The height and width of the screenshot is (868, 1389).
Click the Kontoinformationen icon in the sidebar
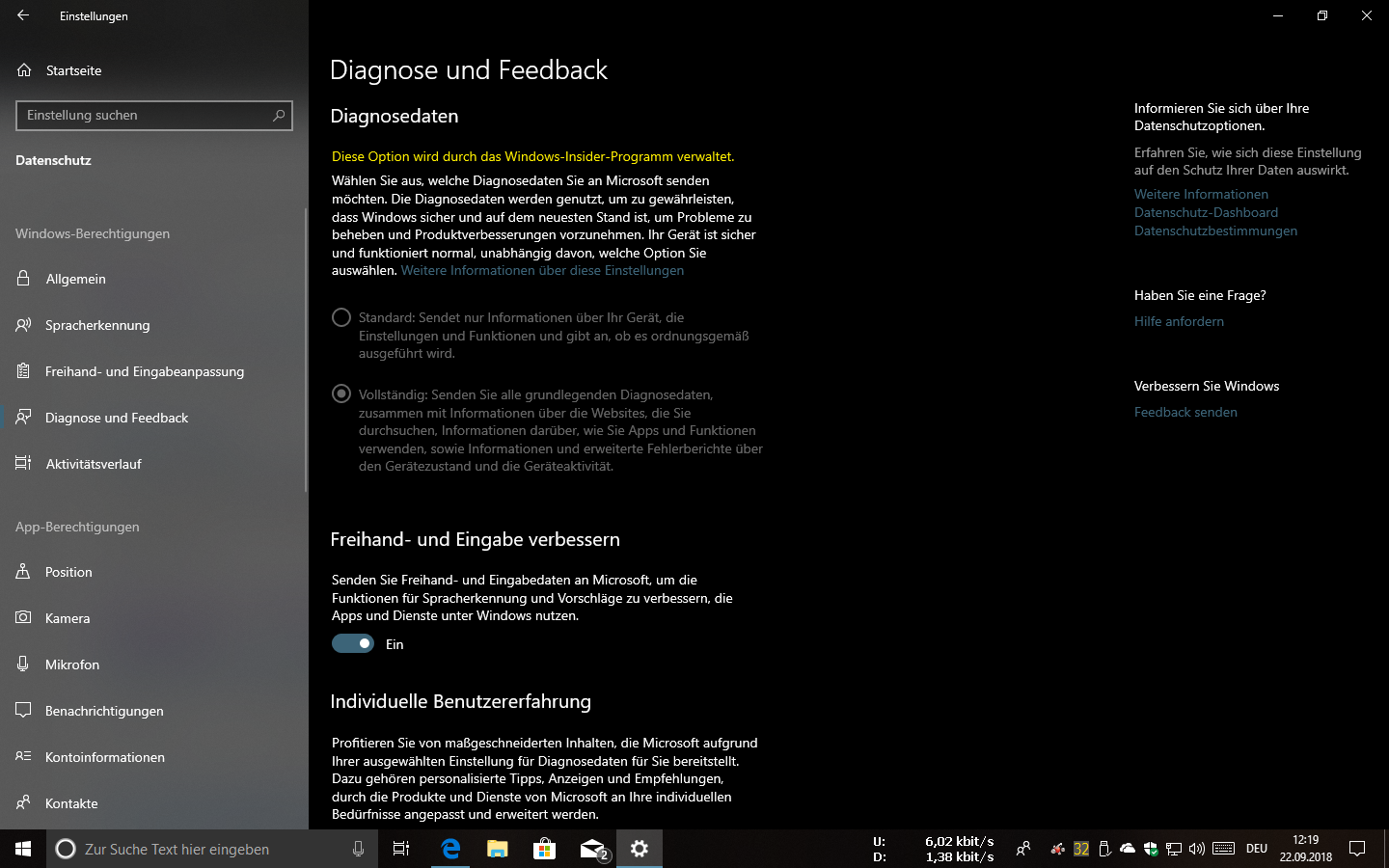(24, 756)
